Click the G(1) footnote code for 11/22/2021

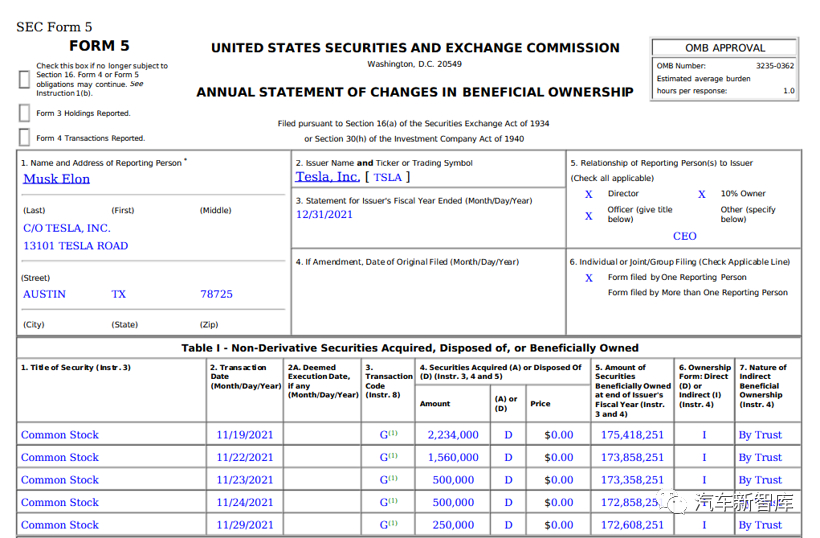coord(388,457)
